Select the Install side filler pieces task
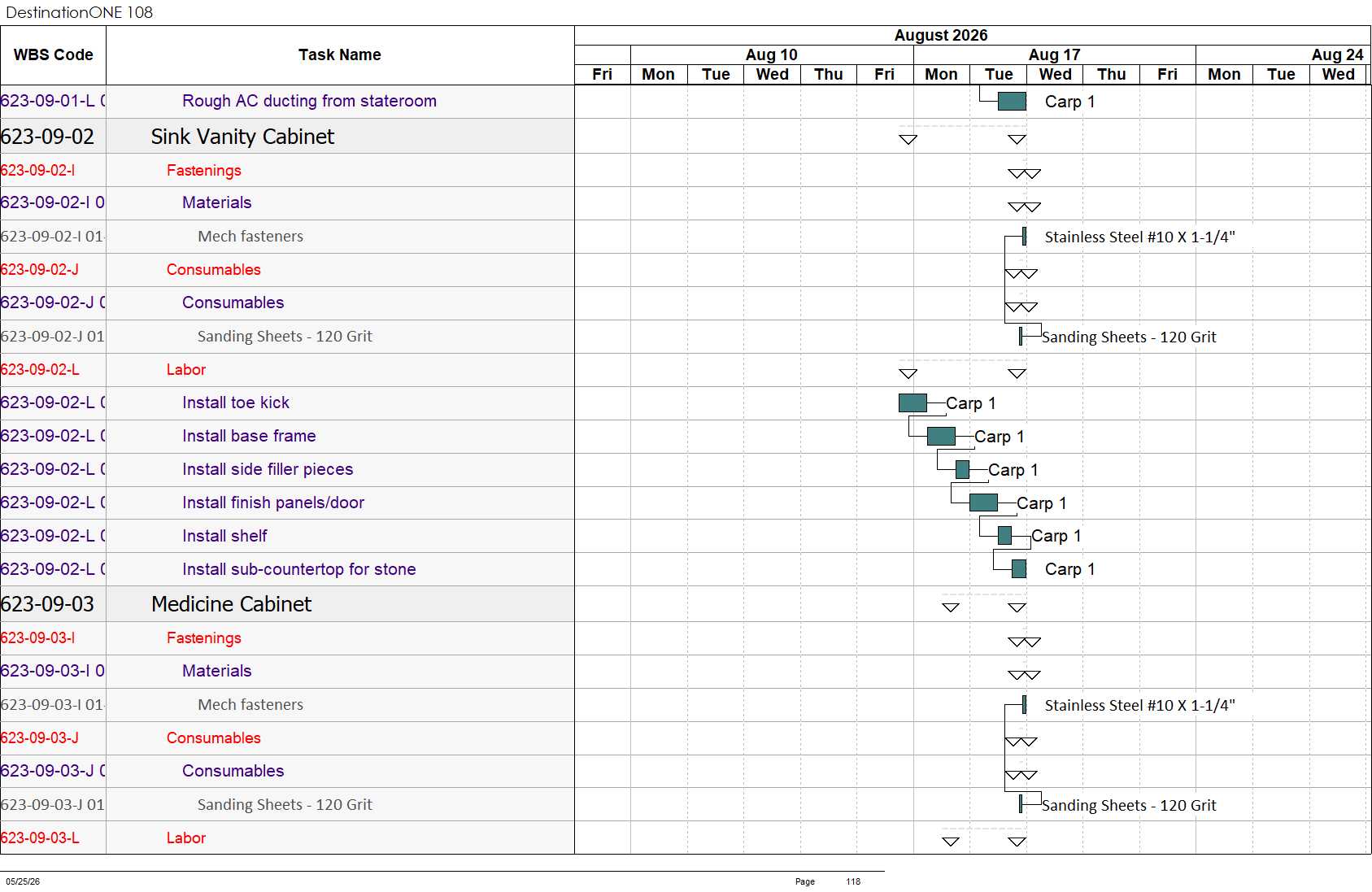The width and height of the screenshot is (1372, 892). (268, 469)
